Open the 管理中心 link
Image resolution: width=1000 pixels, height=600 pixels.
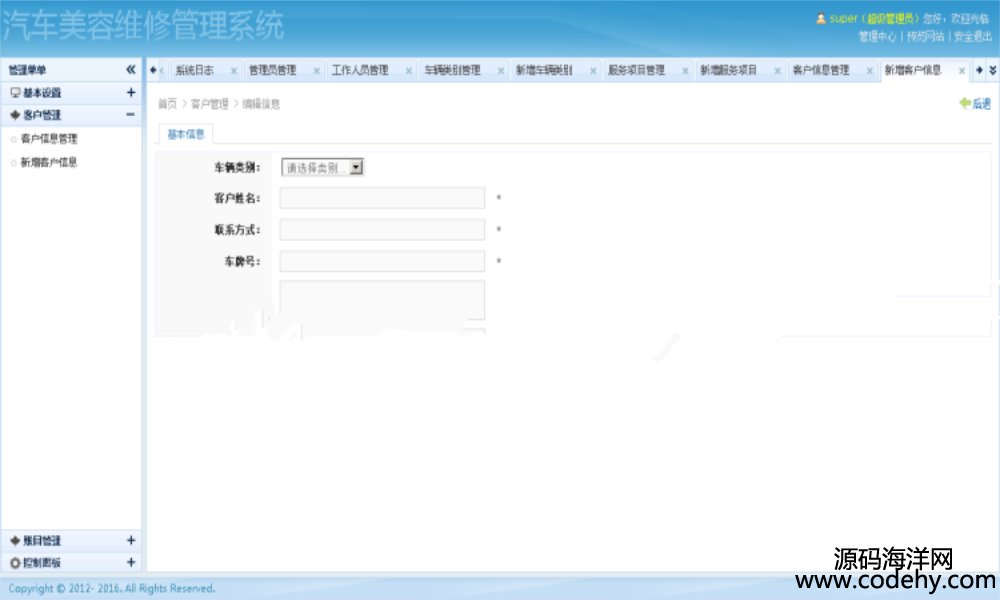[877, 36]
